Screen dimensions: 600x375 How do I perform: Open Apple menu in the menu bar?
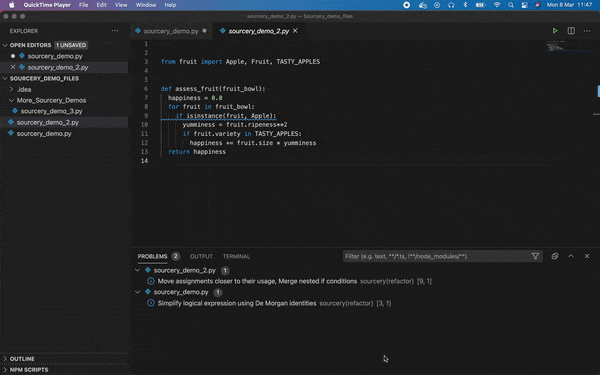click(x=11, y=5)
